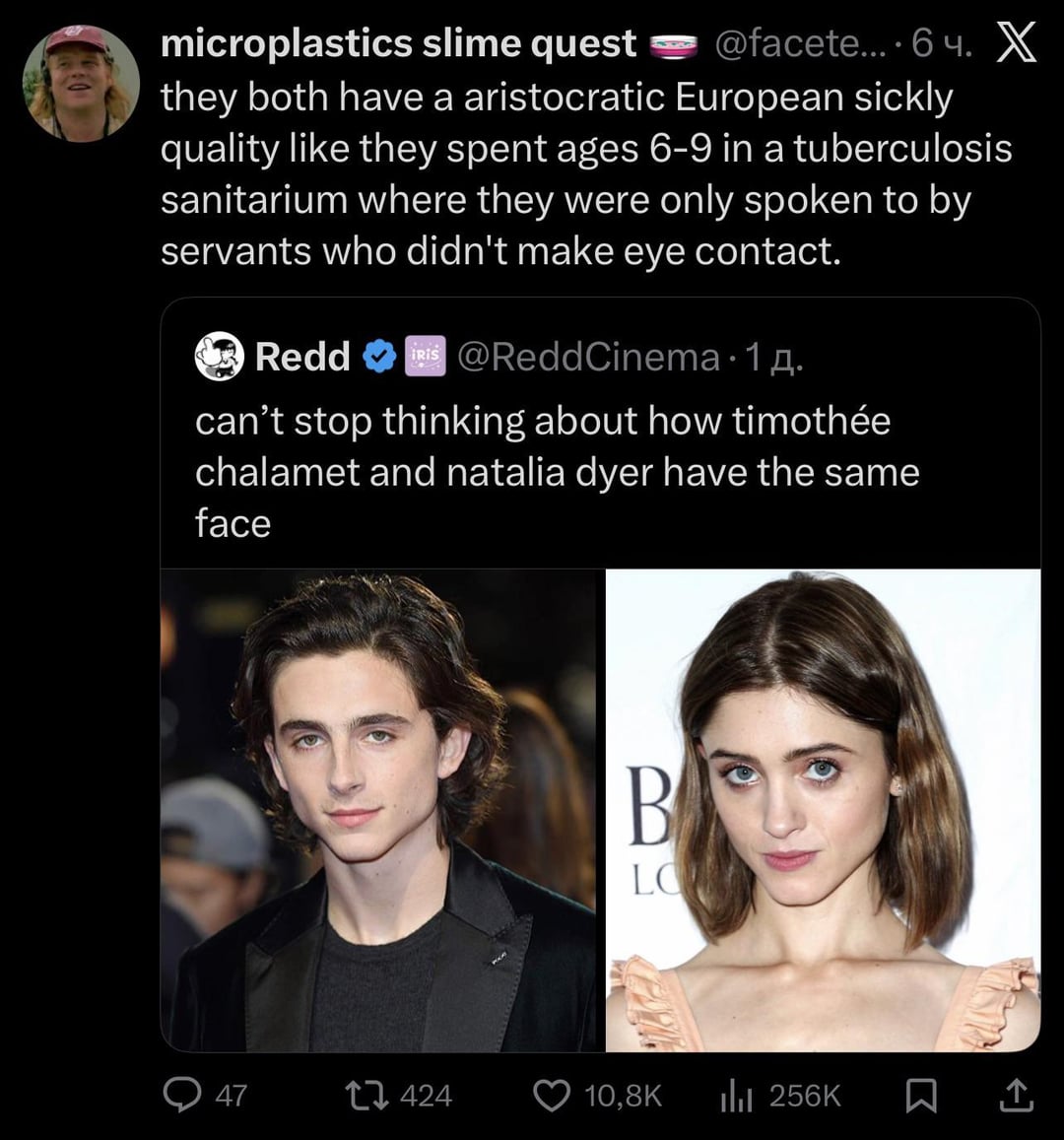Click Redd's blue verified badge
The height and width of the screenshot is (1140, 1064).
point(379,357)
